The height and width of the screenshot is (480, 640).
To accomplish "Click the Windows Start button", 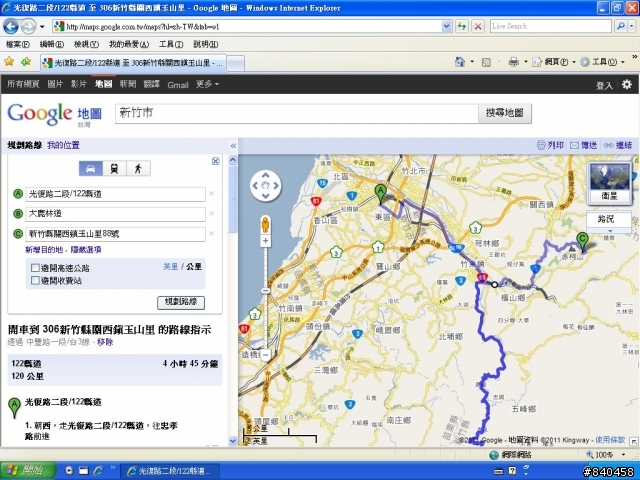I will (x=28, y=471).
